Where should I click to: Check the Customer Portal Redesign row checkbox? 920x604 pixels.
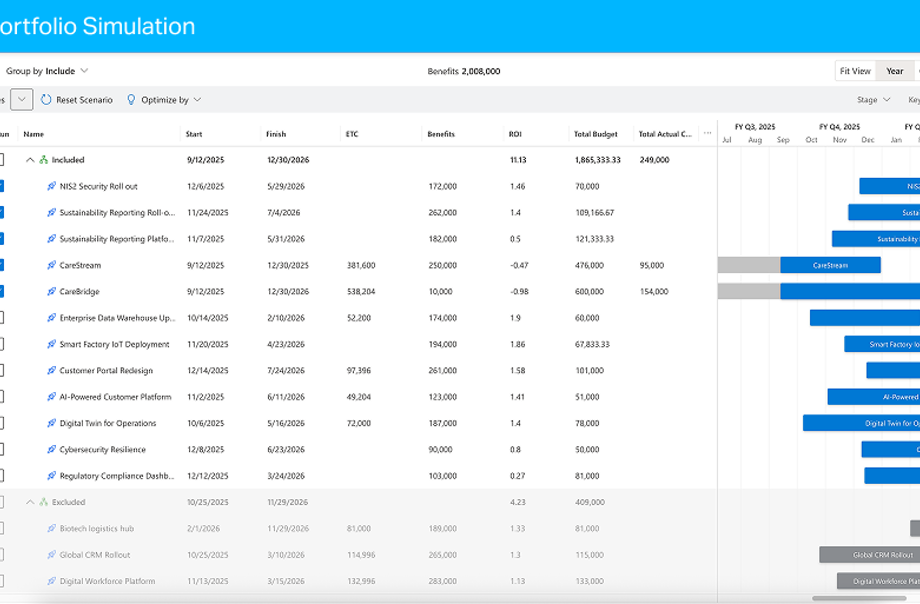[2, 371]
